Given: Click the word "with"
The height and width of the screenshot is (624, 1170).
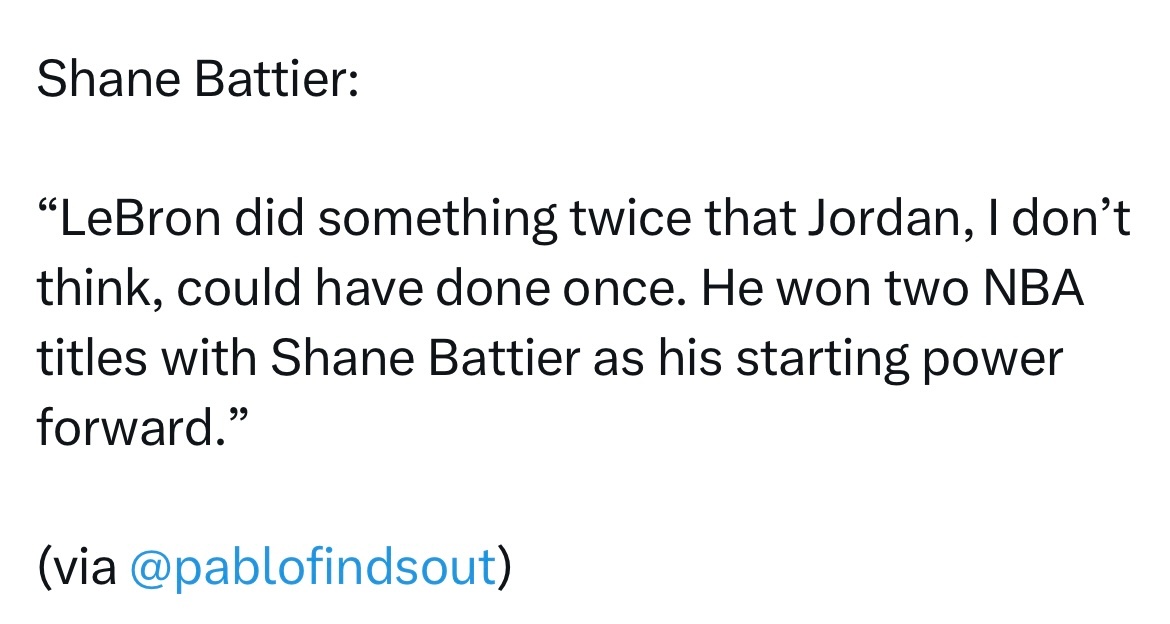Looking at the screenshot, I should (x=209, y=358).
